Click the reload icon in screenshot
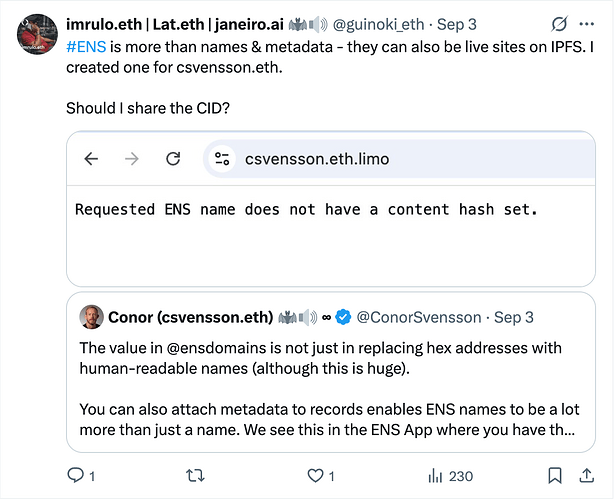 pos(173,158)
